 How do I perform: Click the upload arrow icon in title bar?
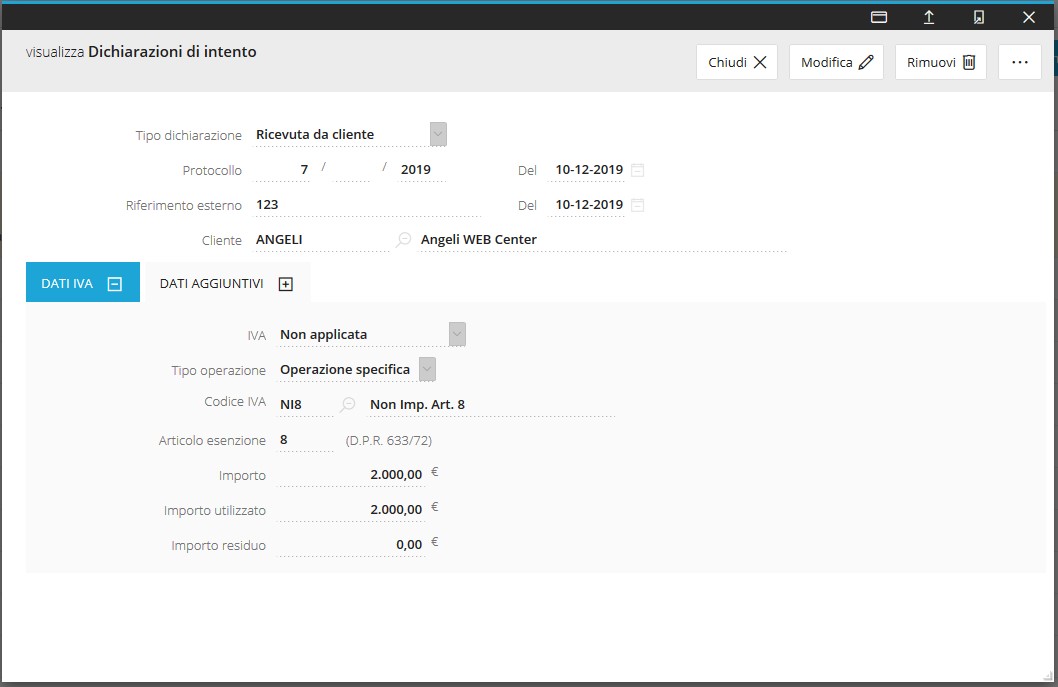pyautogui.click(x=929, y=17)
